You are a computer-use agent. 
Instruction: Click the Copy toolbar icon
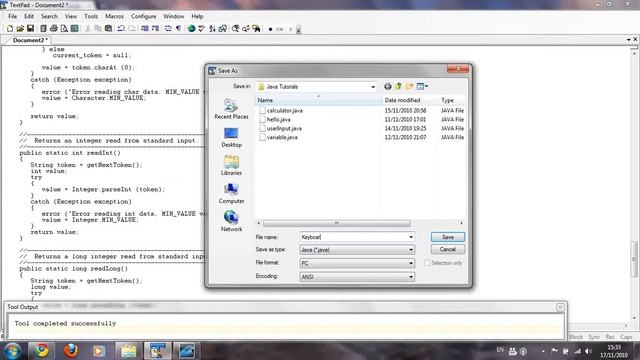click(x=98, y=29)
